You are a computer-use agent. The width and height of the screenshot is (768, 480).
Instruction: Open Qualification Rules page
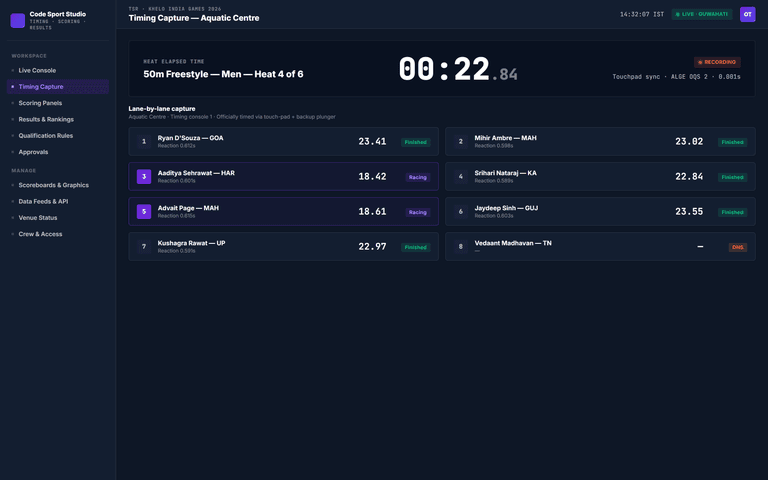coord(58,136)
